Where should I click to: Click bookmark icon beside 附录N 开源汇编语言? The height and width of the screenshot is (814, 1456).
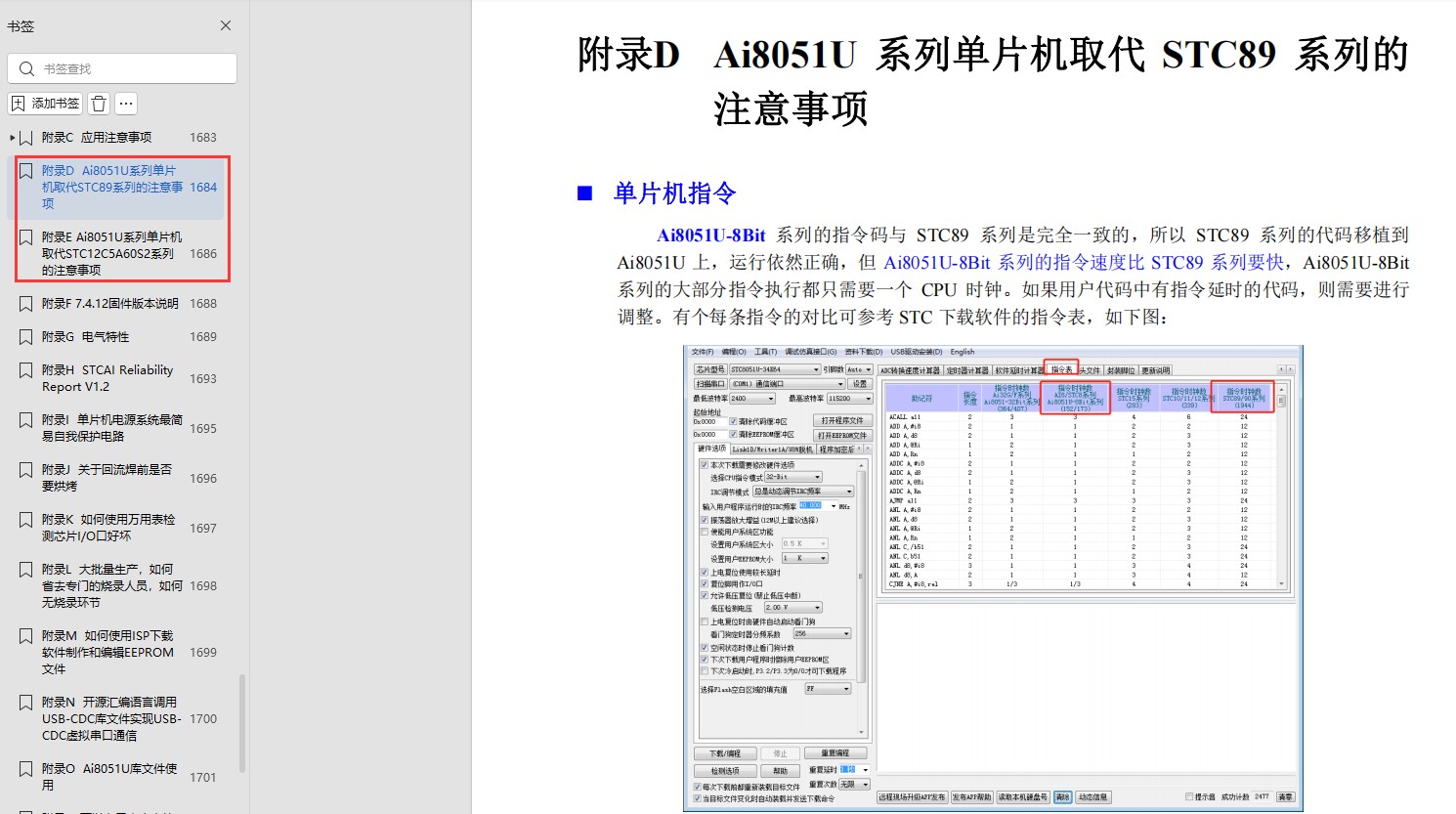coord(26,703)
